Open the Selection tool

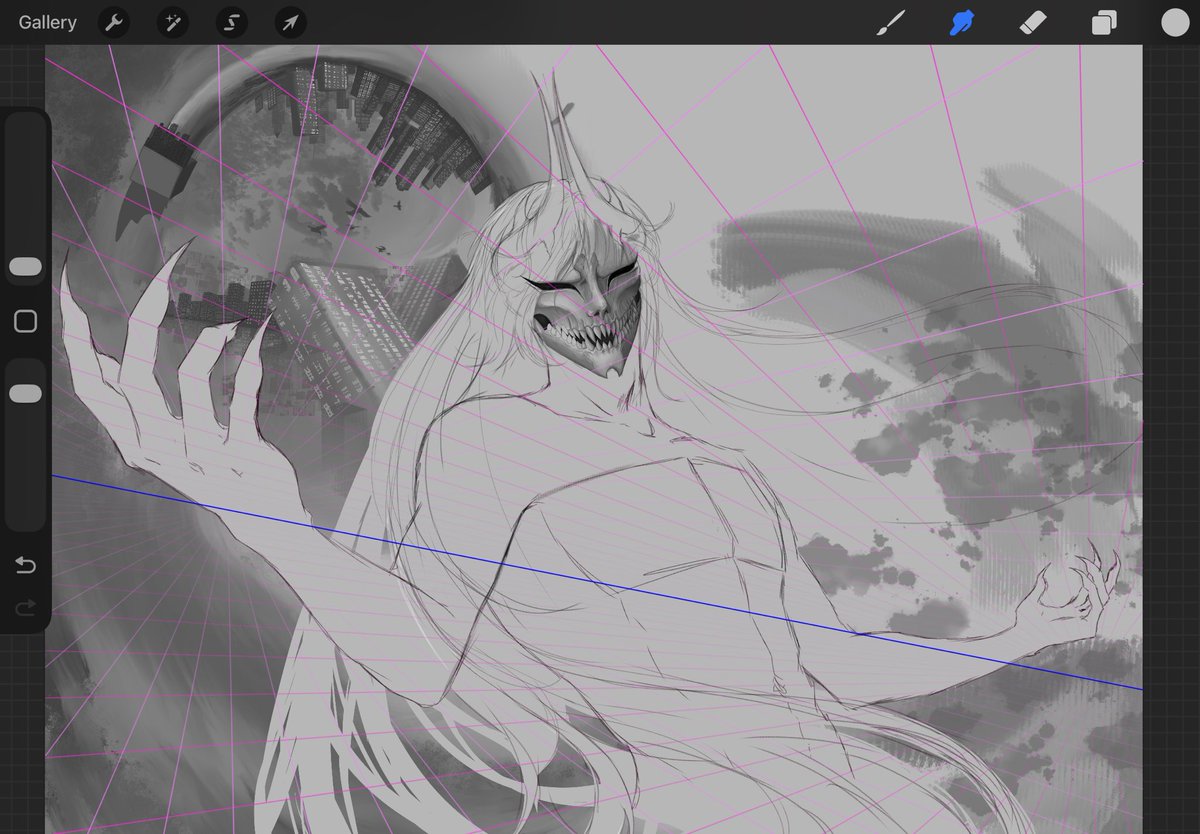[232, 22]
